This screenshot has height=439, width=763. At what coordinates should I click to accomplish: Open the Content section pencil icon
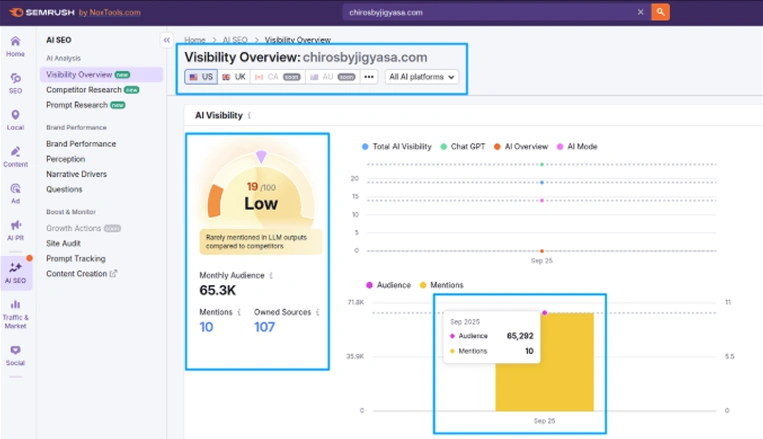click(x=15, y=151)
